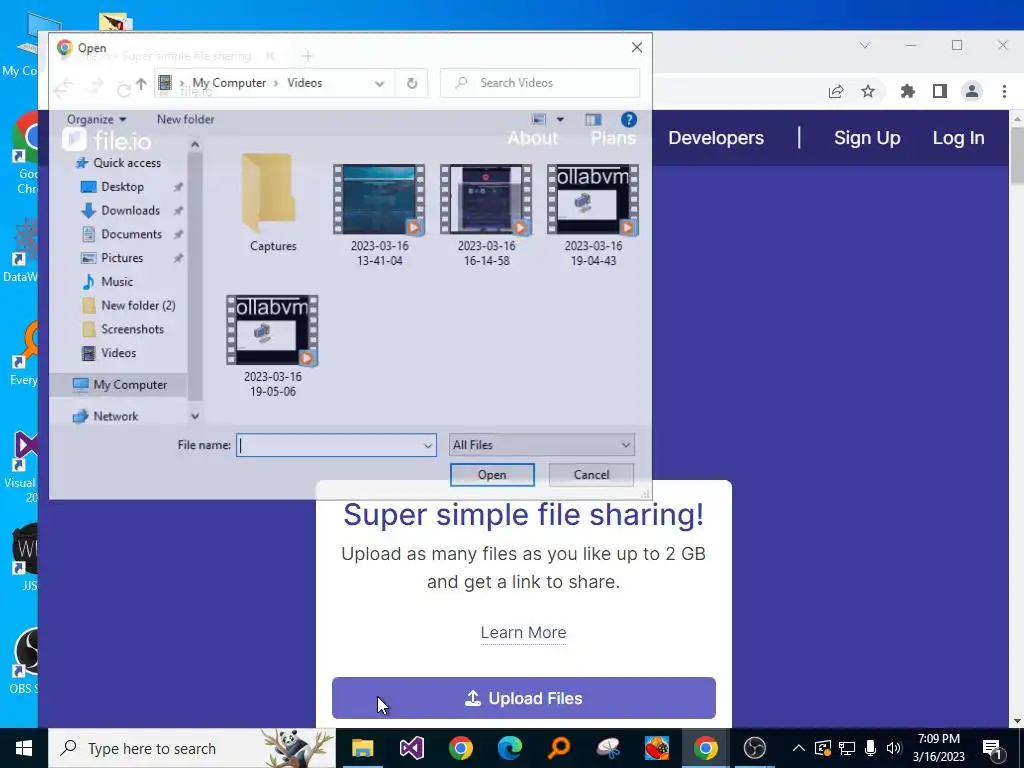Open Chrome extensions puzzle icon
This screenshot has height=768, width=1024.
[x=908, y=91]
